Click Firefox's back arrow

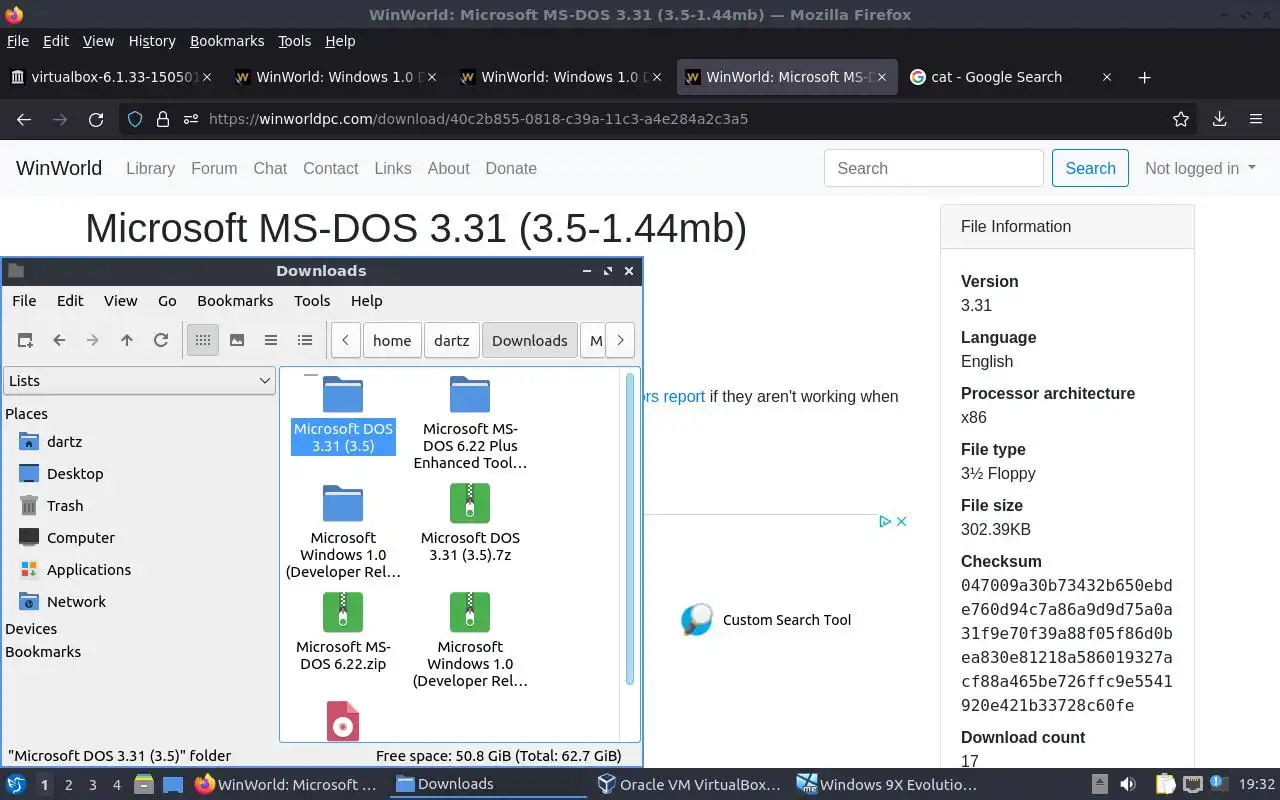[x=24, y=119]
